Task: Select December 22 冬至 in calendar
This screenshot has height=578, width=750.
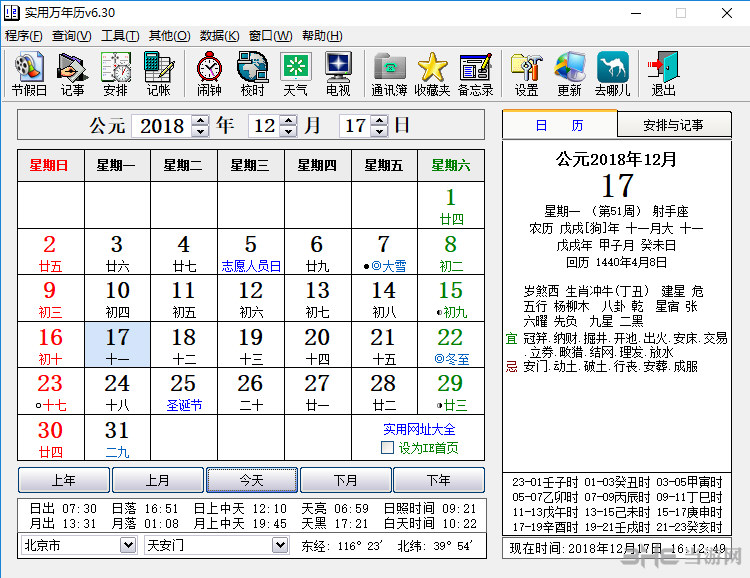Action: pyautogui.click(x=451, y=345)
